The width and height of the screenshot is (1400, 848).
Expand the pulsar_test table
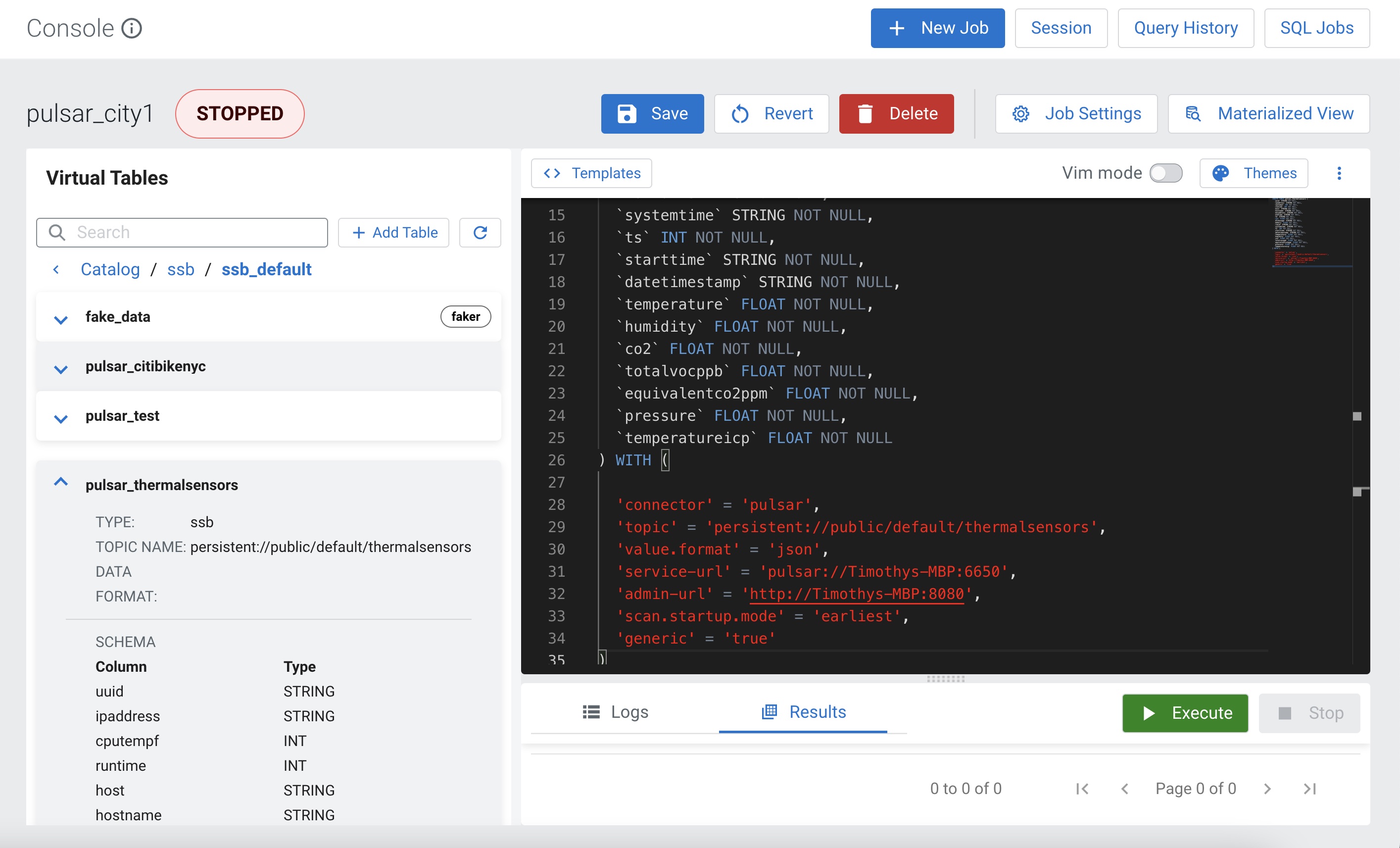[61, 418]
